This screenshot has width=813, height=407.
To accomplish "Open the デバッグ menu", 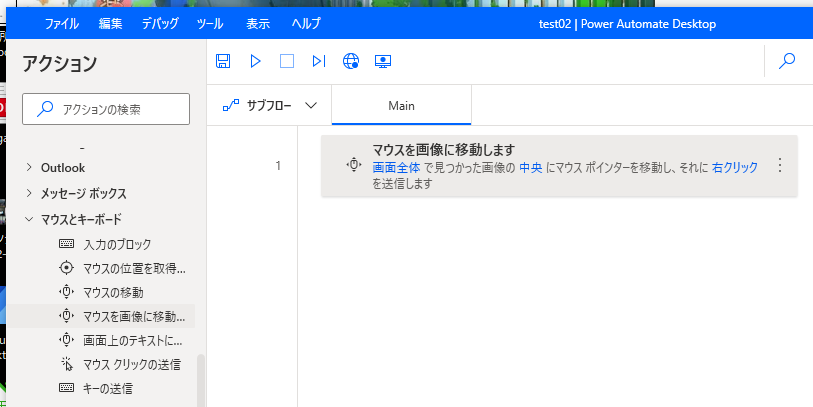I will (x=160, y=24).
